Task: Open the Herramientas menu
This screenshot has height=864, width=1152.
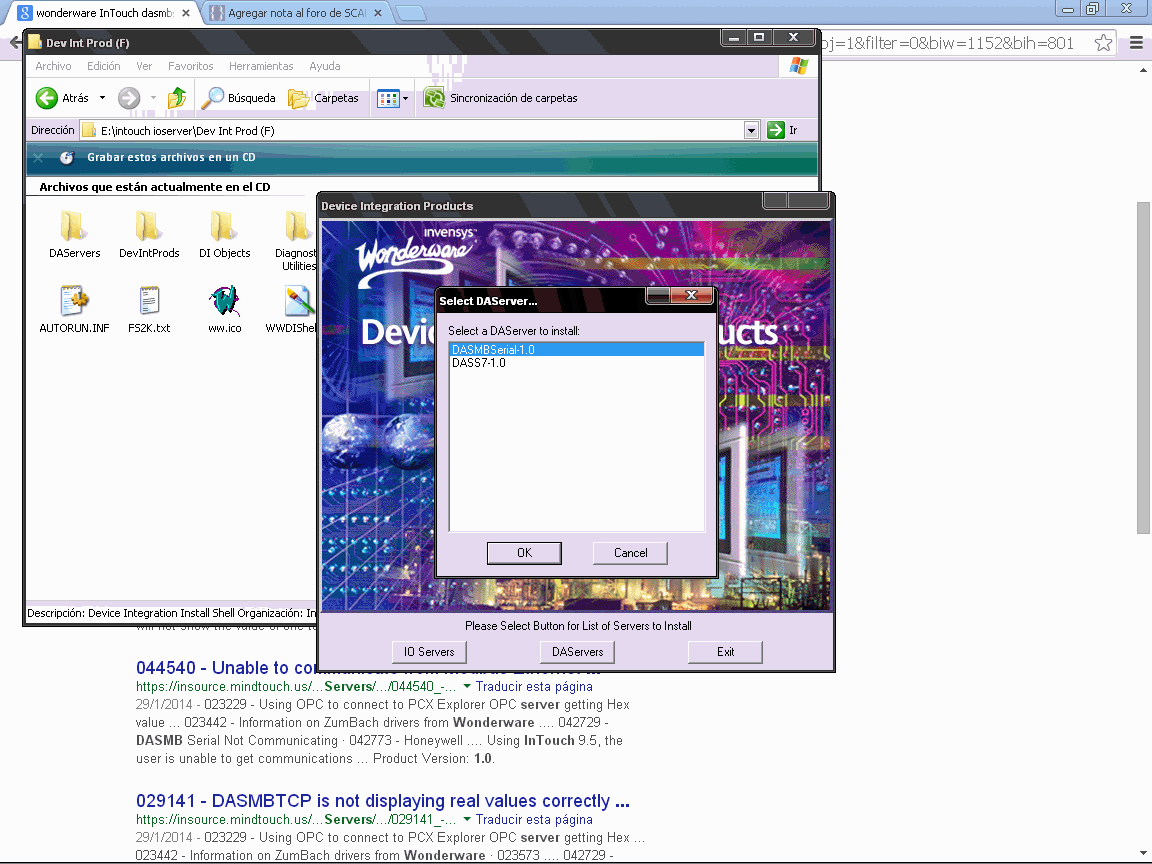Action: pyautogui.click(x=261, y=66)
